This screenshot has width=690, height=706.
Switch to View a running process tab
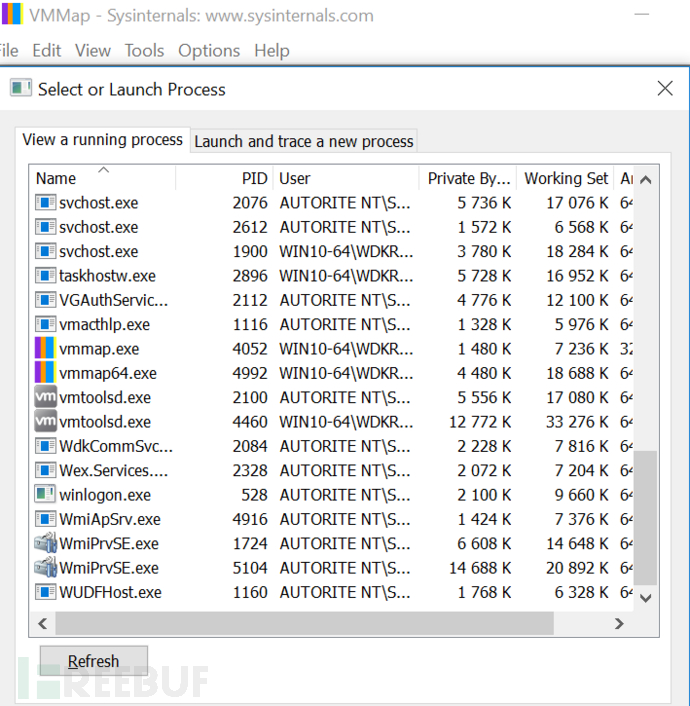[x=103, y=140]
